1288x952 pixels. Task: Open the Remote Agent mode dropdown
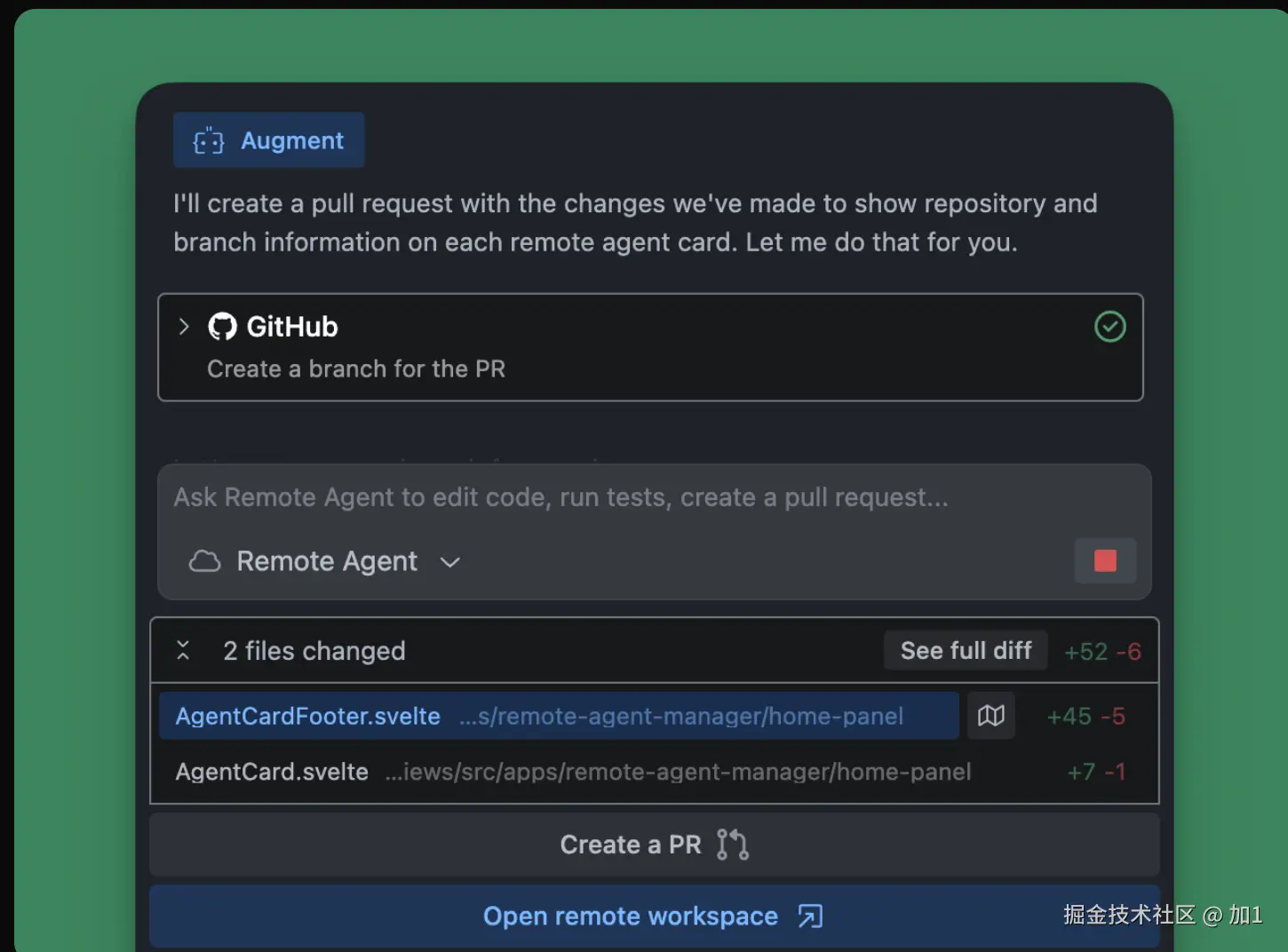(326, 561)
